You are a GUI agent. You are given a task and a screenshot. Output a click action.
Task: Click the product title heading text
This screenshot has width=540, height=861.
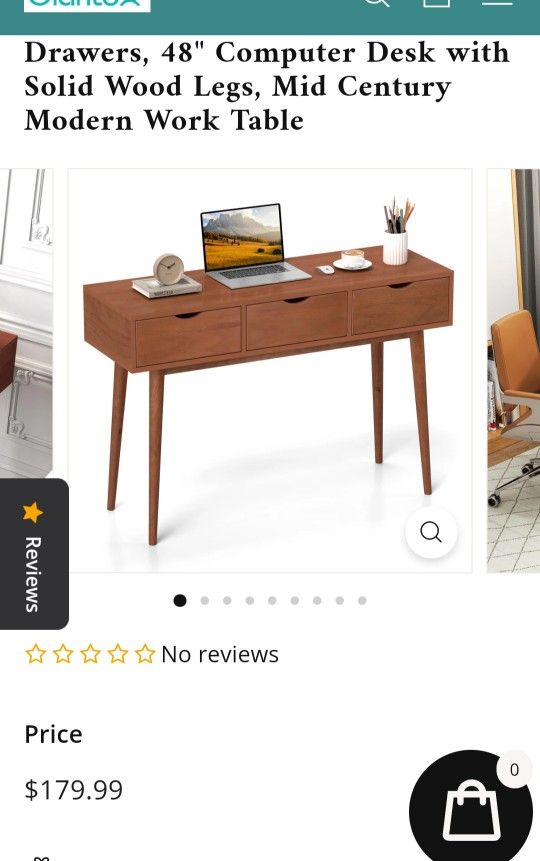coord(268,87)
